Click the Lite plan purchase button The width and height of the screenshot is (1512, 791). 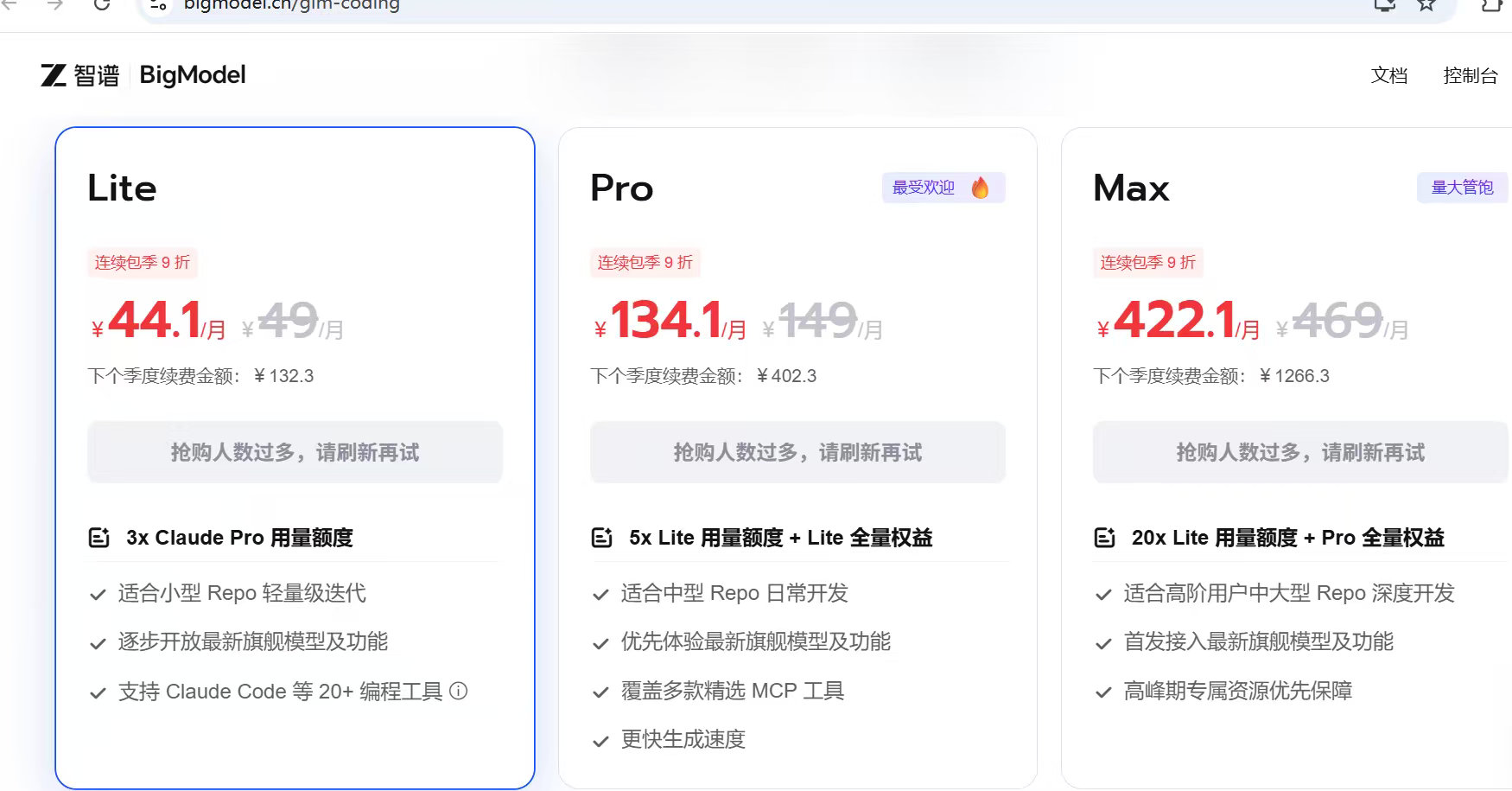coord(295,452)
